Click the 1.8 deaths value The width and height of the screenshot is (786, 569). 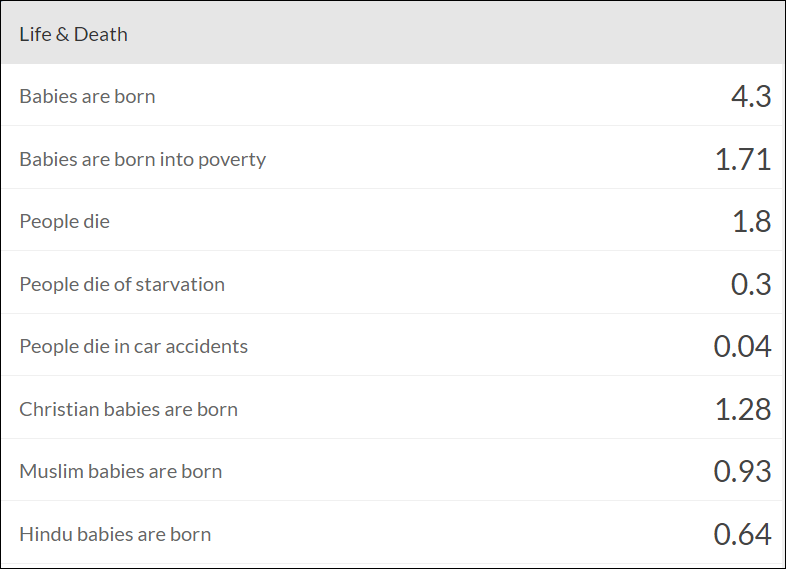click(x=751, y=222)
